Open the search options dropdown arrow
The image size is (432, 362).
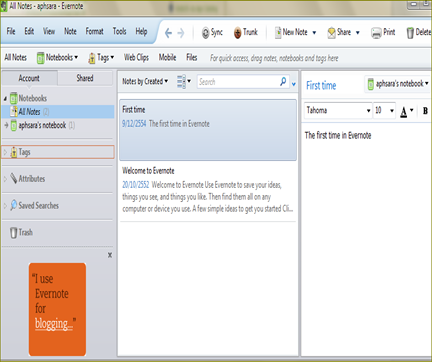pyautogui.click(x=294, y=84)
